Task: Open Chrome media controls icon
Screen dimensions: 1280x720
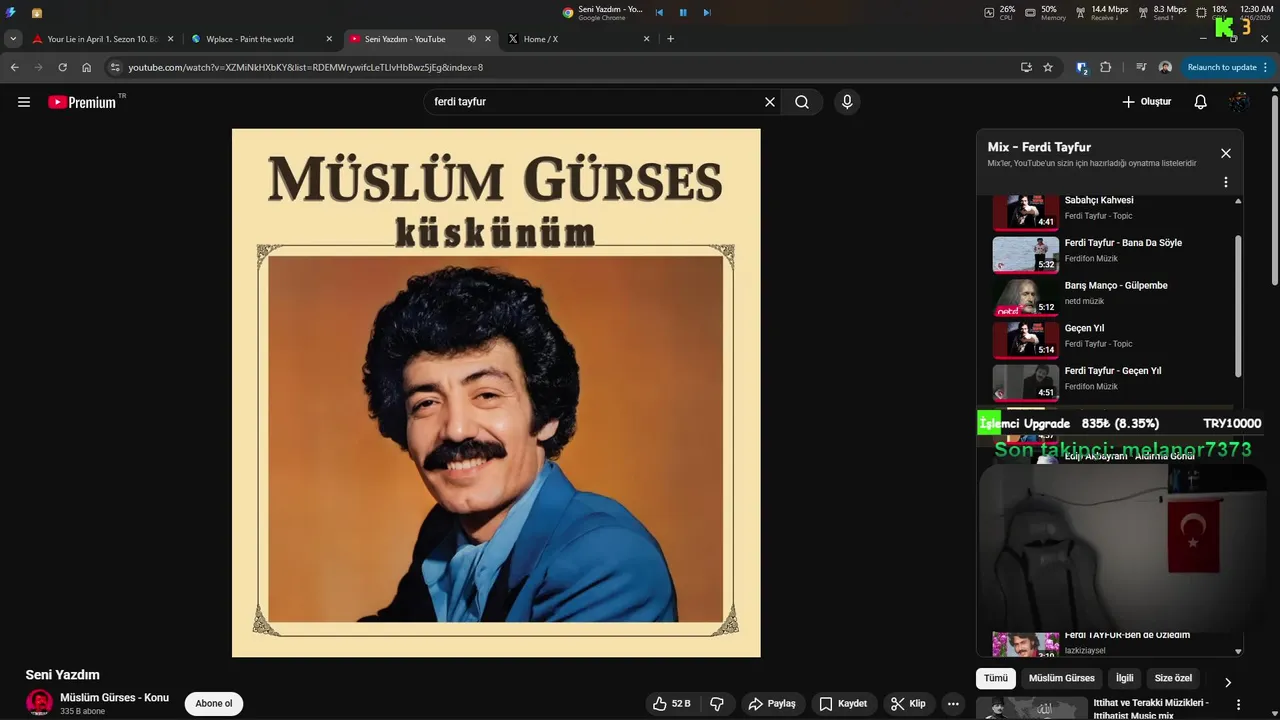Action: pyautogui.click(x=1141, y=67)
